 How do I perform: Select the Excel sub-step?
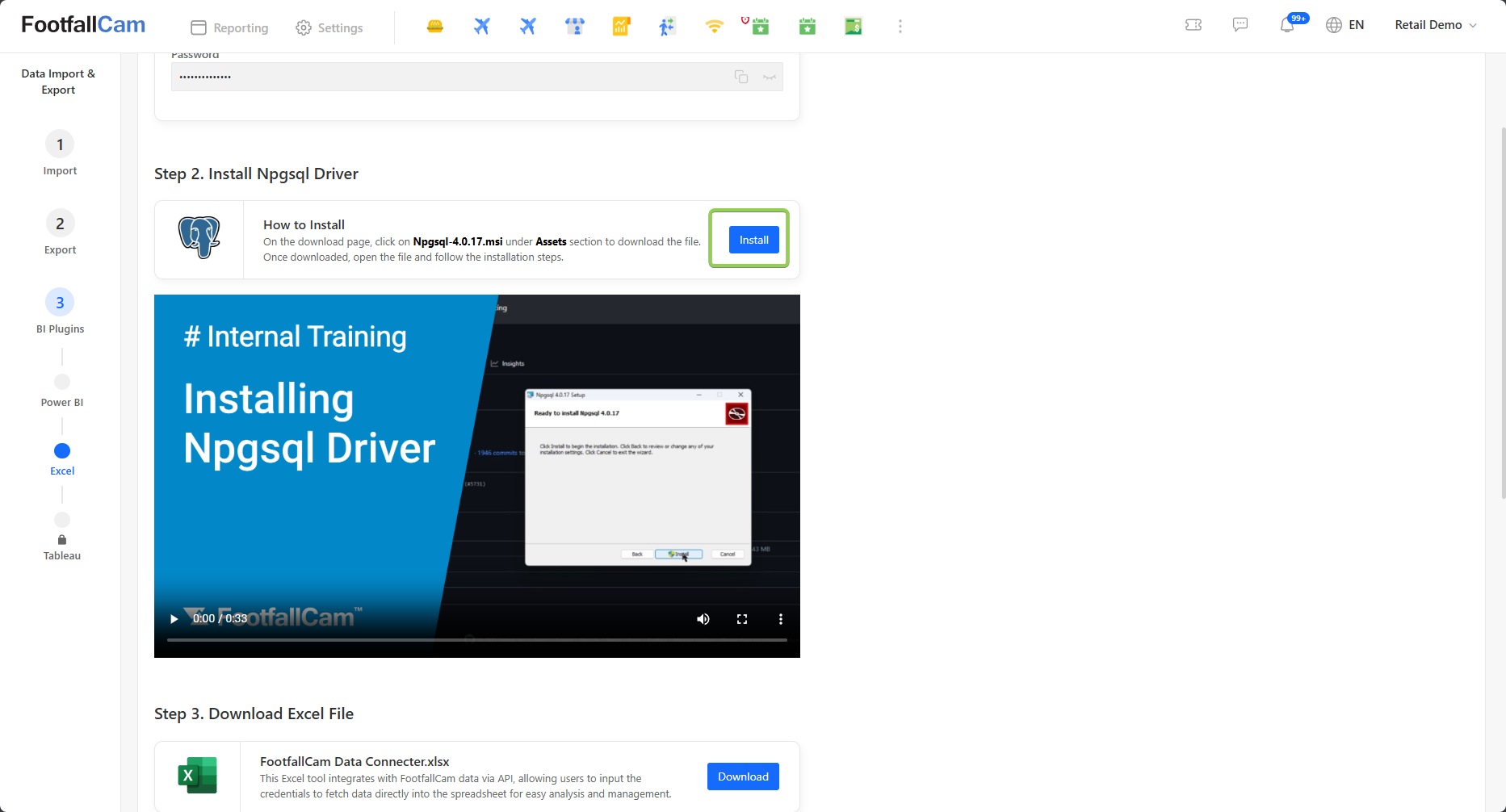[x=62, y=458]
